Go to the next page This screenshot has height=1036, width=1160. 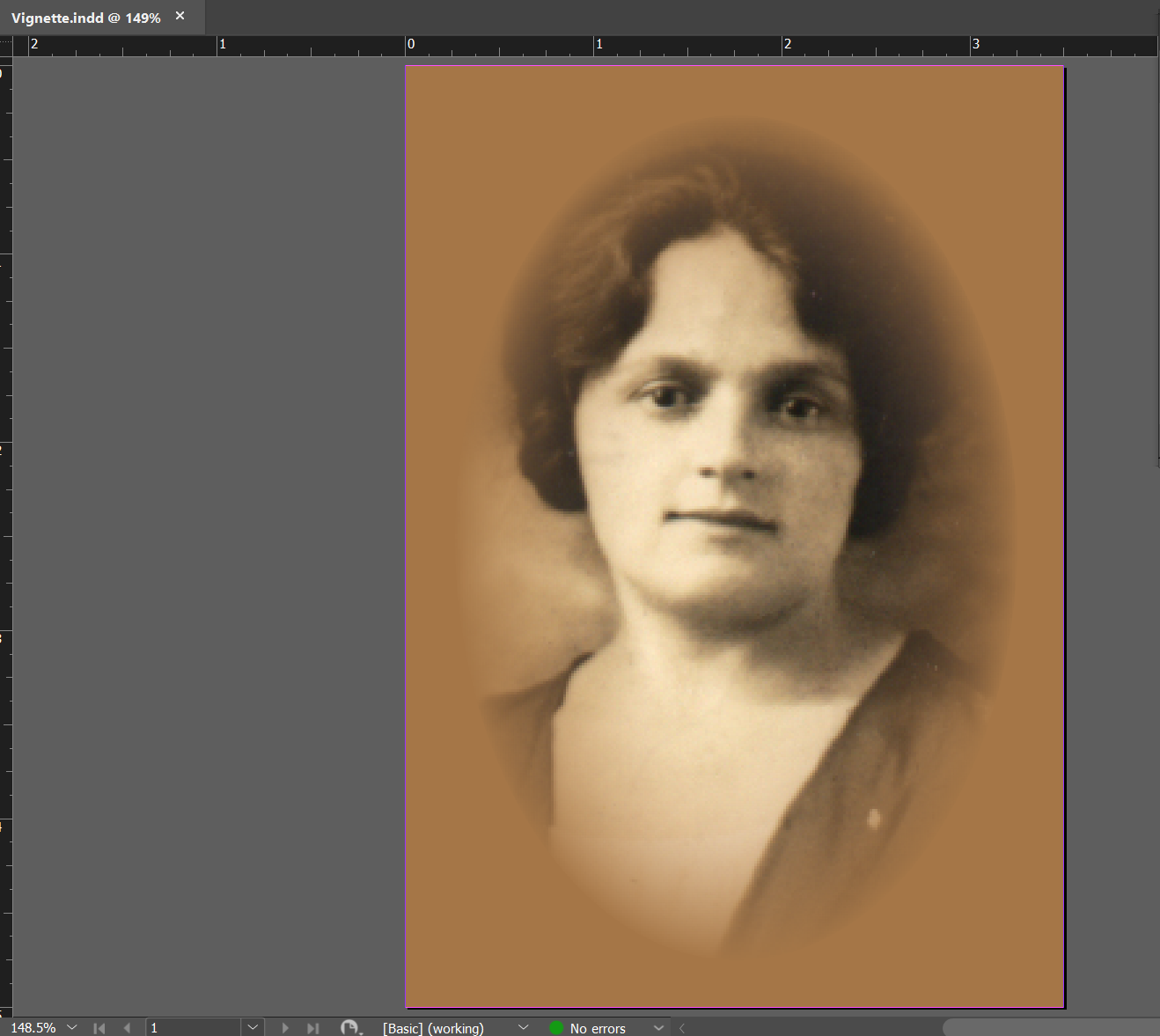pos(285,1028)
